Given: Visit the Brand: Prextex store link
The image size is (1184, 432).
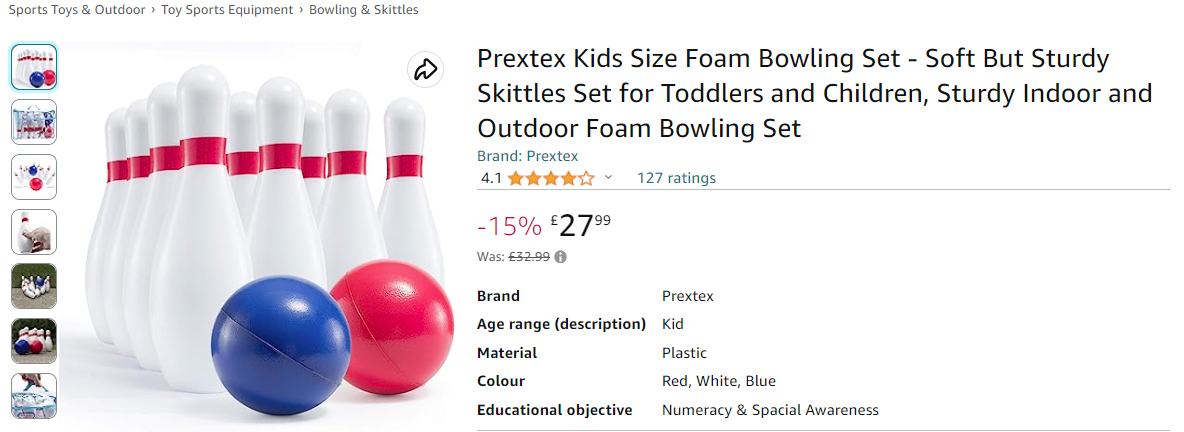Looking at the screenshot, I should pyautogui.click(x=527, y=156).
